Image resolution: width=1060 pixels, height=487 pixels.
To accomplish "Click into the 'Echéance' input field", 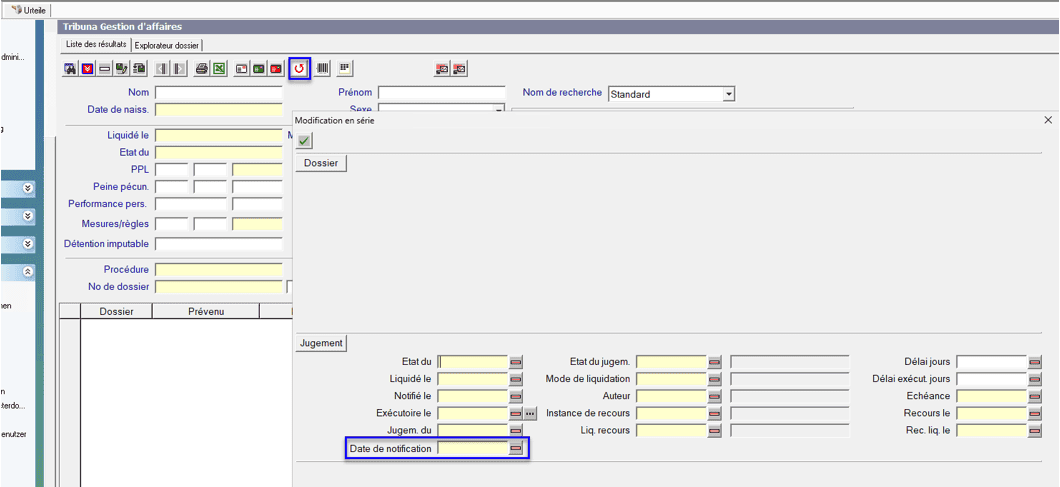I will tap(992, 396).
